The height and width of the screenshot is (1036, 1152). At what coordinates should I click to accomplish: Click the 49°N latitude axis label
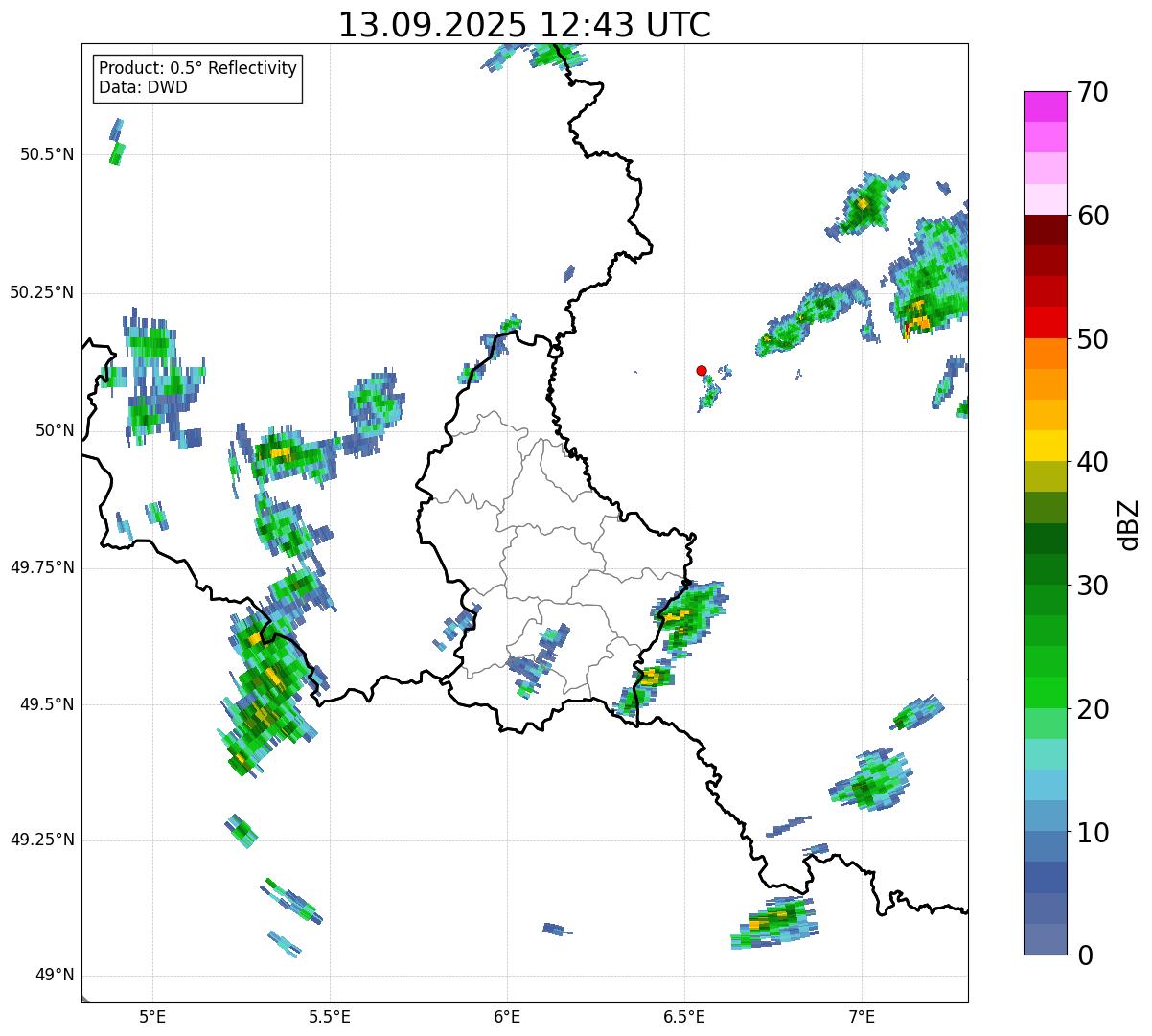pyautogui.click(x=54, y=976)
